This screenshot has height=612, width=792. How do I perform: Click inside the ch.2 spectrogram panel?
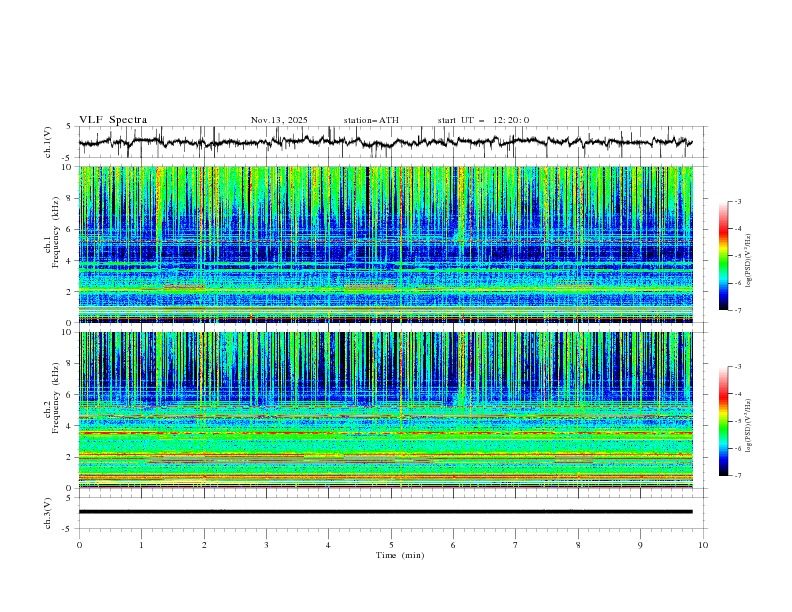coord(385,410)
